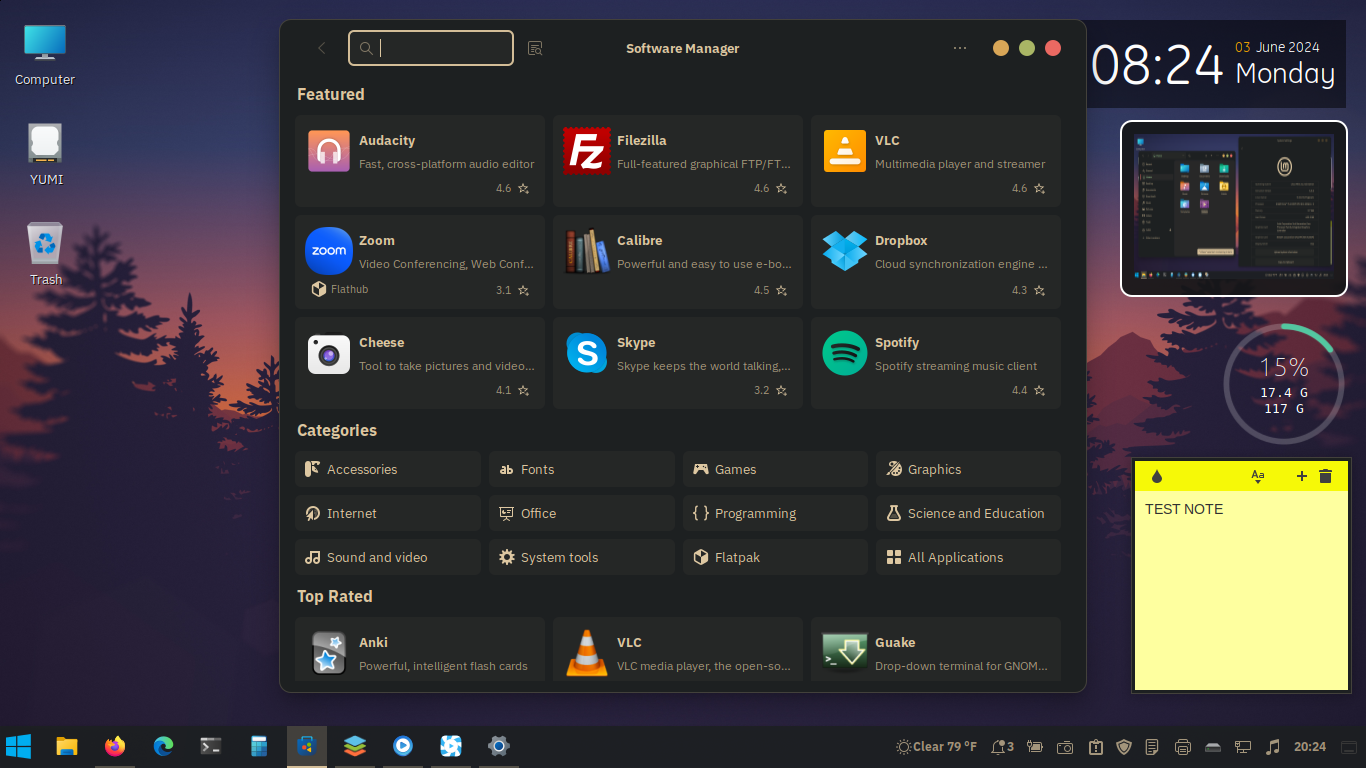The height and width of the screenshot is (768, 1366).
Task: Browse the System tools category
Action: (x=582, y=557)
